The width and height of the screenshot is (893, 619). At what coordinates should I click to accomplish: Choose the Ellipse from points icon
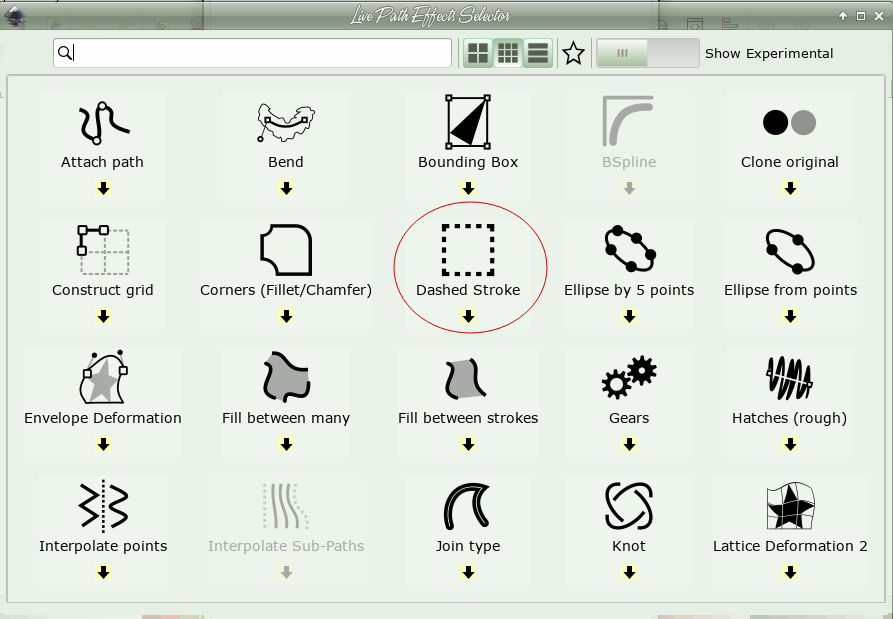click(x=790, y=251)
